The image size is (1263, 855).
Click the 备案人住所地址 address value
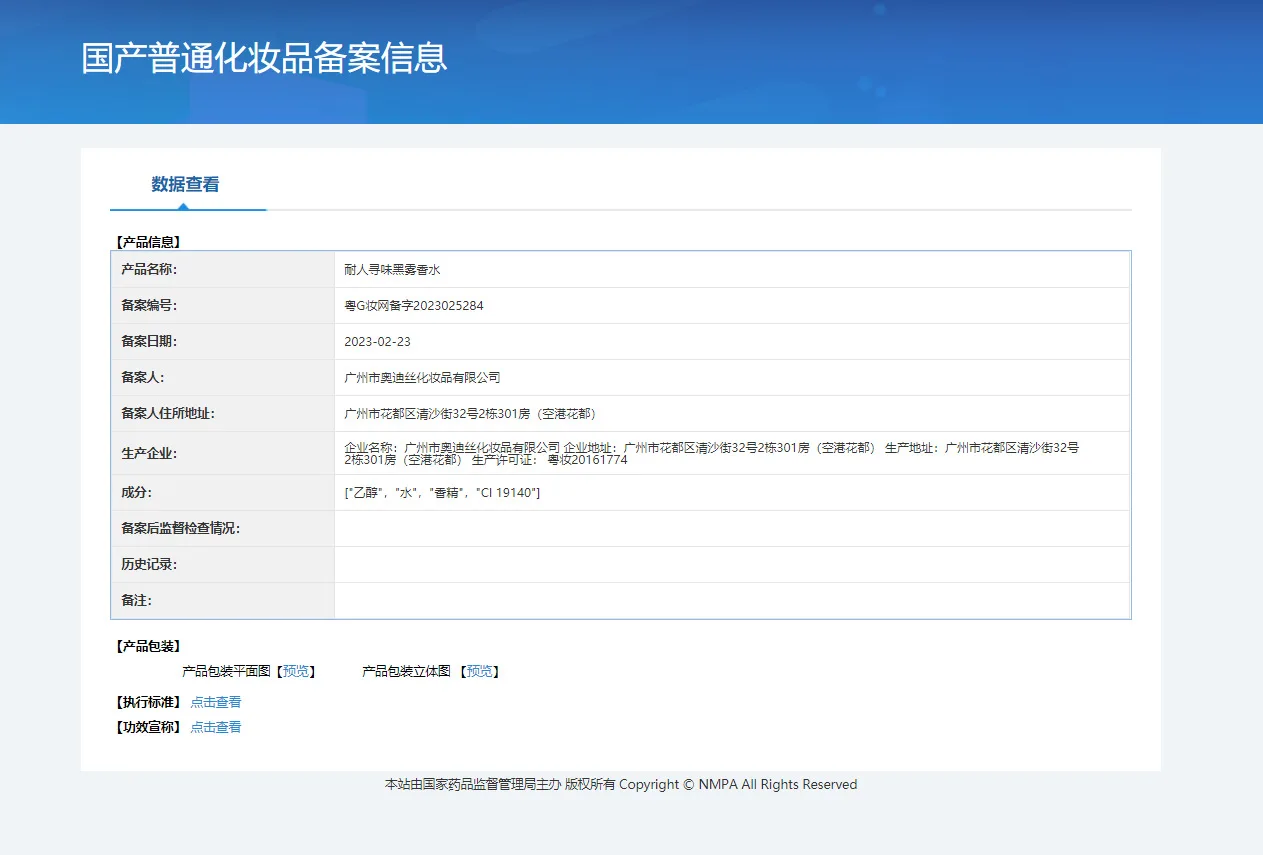tap(470, 414)
